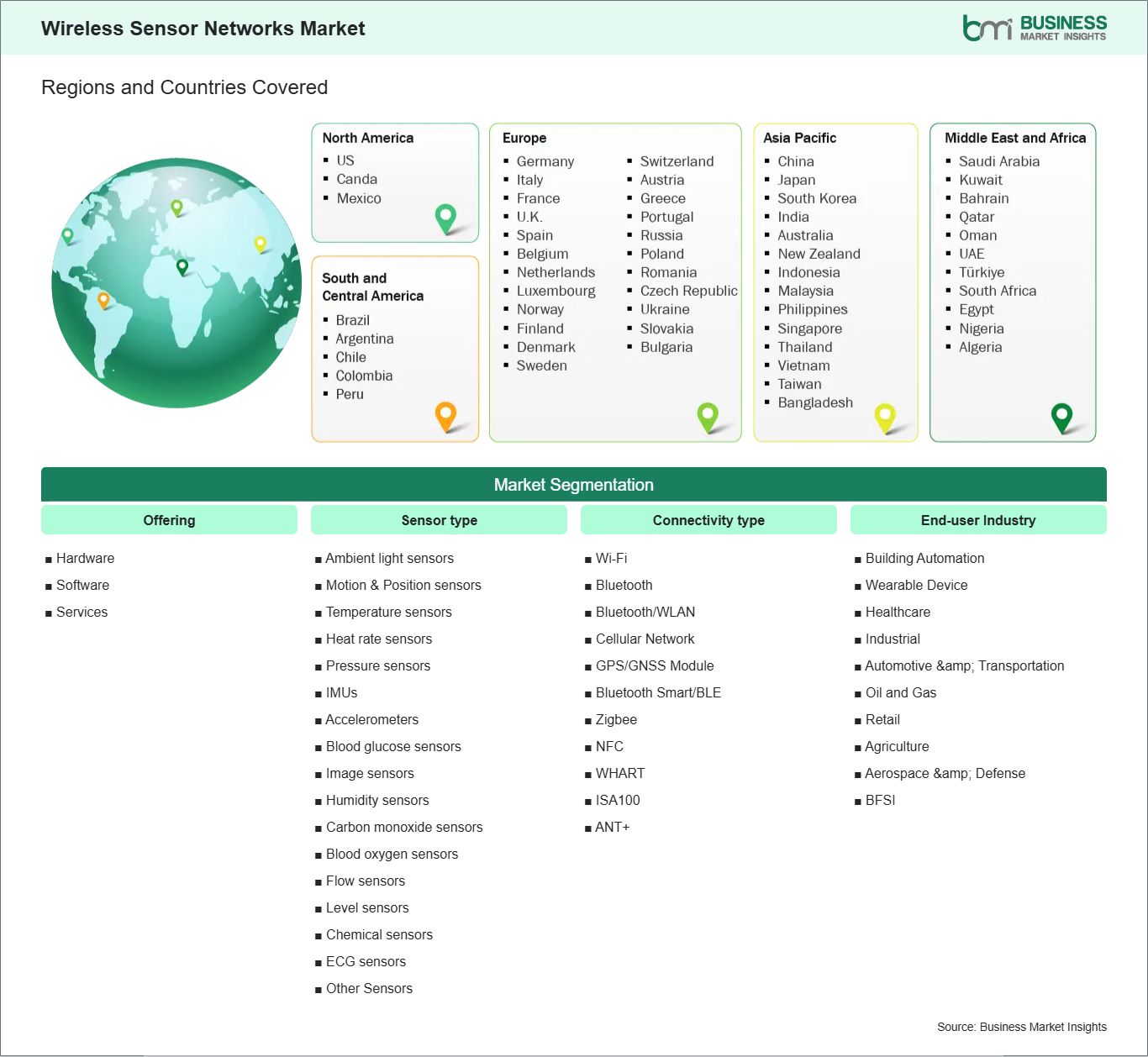Click the light green pin in Europe box
The height and width of the screenshot is (1057, 1148).
[x=708, y=415]
